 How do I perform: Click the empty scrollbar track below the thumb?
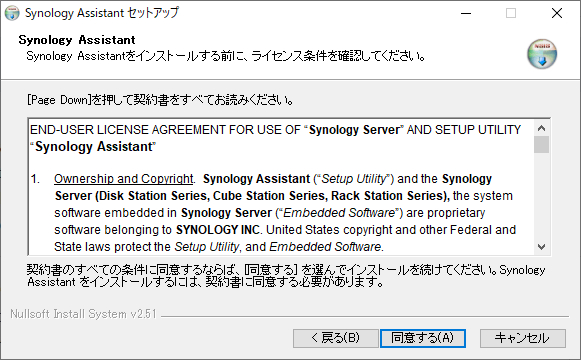coord(541,196)
